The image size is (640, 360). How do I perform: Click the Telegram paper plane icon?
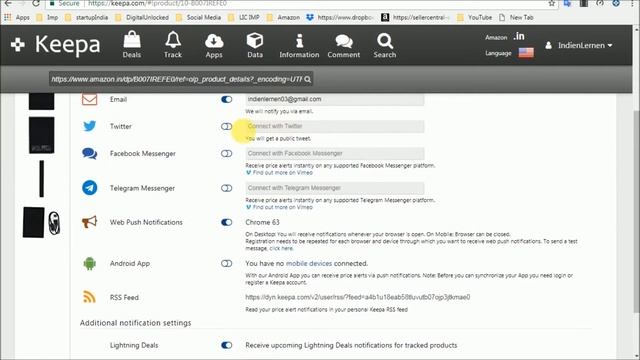pos(89,188)
